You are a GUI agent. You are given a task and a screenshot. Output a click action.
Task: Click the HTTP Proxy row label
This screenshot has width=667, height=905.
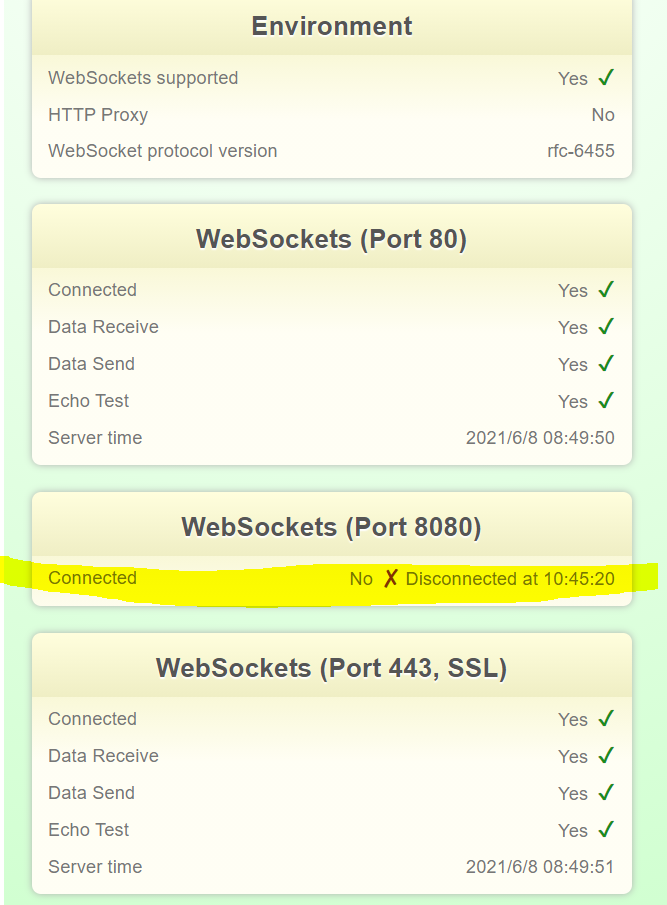[98, 115]
